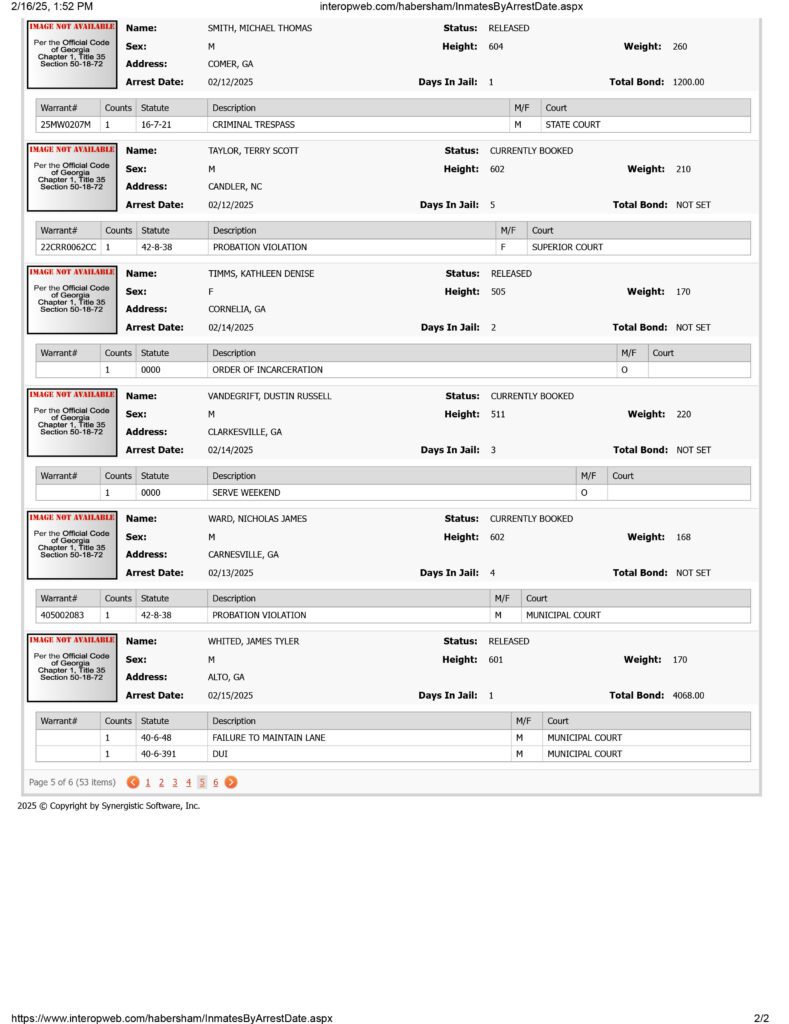The image size is (789, 1024).
Task: Select the CRIMINAL TRESPASS charge row
Action: (x=393, y=124)
